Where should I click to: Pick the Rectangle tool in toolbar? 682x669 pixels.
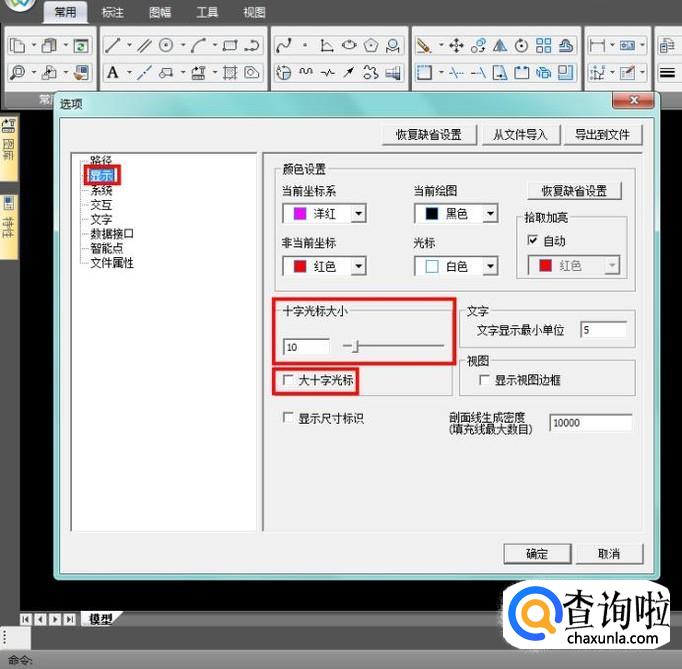[230, 45]
